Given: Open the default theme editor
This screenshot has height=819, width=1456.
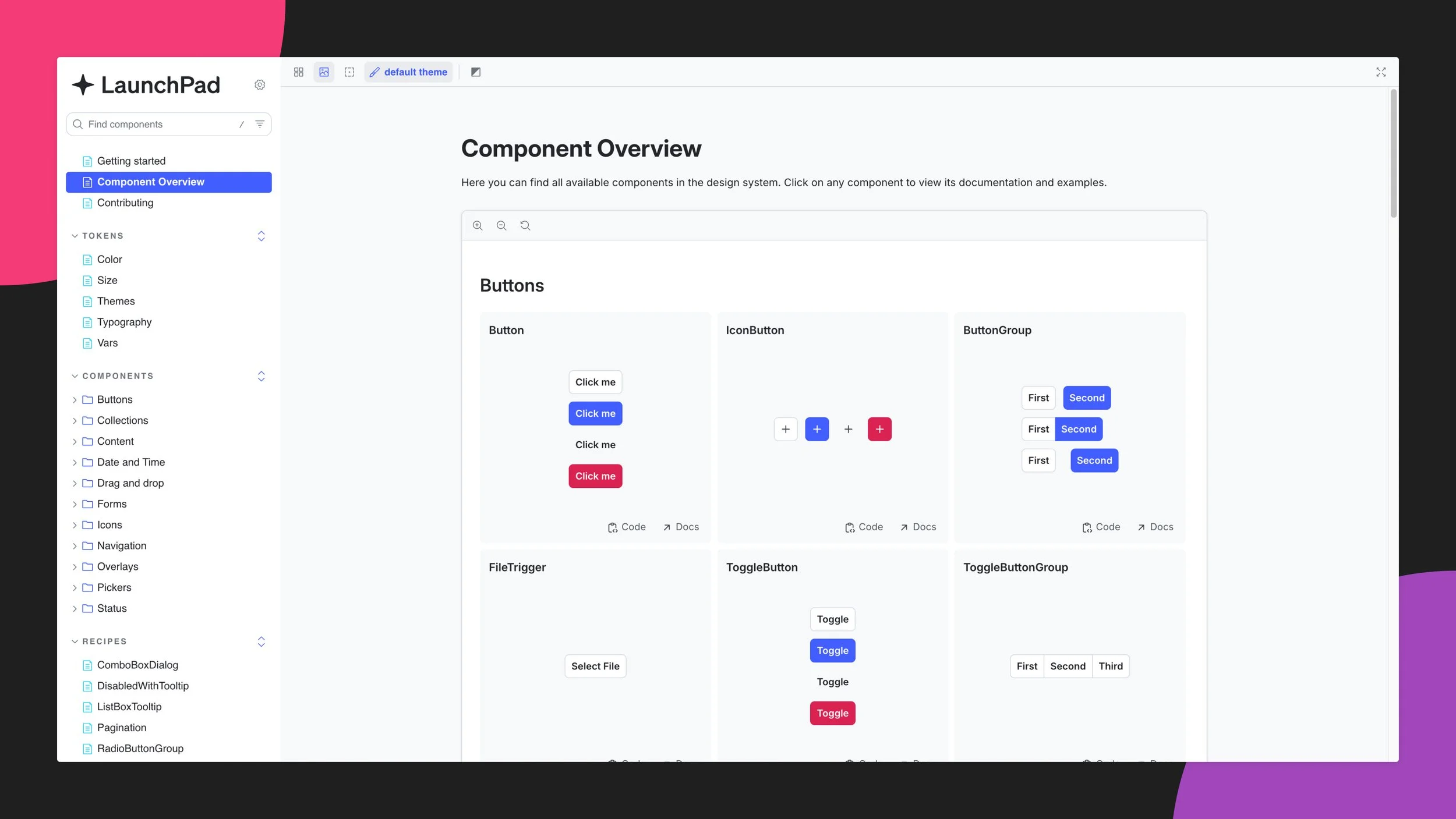Looking at the screenshot, I should pos(408,72).
